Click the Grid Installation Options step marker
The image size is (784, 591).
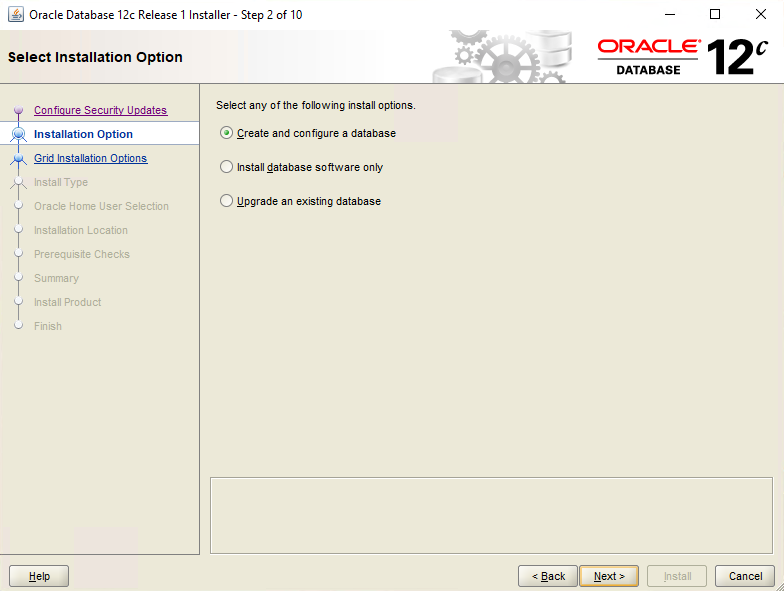pos(18,159)
